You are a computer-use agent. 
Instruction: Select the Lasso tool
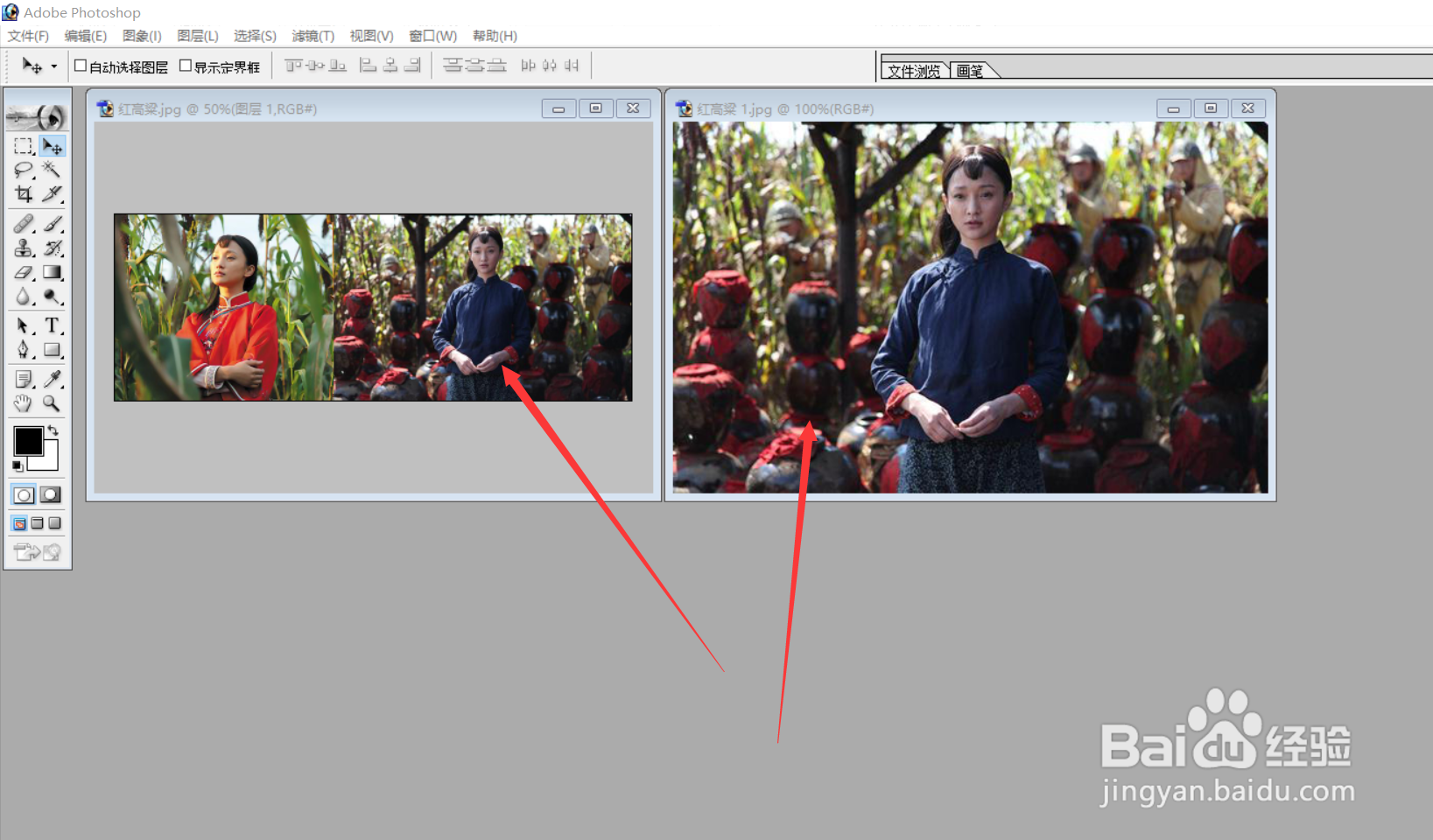pyautogui.click(x=24, y=169)
